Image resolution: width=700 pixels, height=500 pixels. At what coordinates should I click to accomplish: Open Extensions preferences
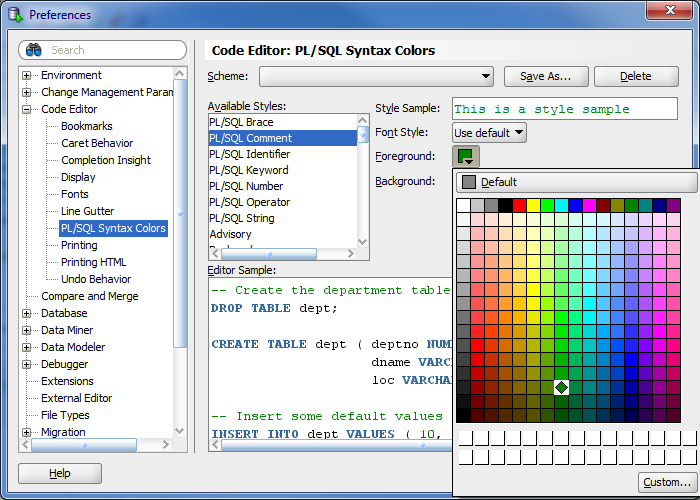pyautogui.click(x=67, y=381)
